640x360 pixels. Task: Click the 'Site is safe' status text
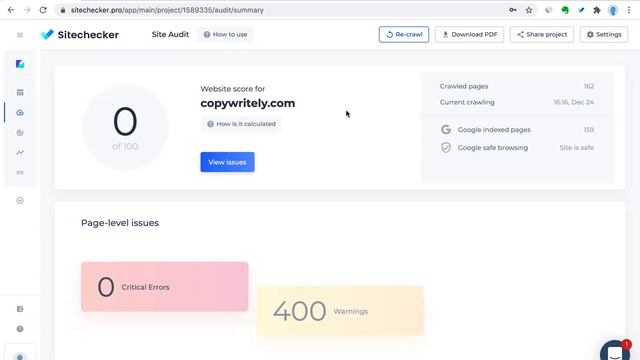[576, 148]
